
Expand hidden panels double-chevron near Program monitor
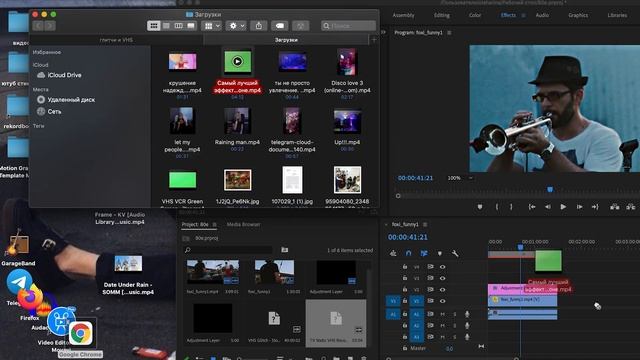(x=384, y=32)
